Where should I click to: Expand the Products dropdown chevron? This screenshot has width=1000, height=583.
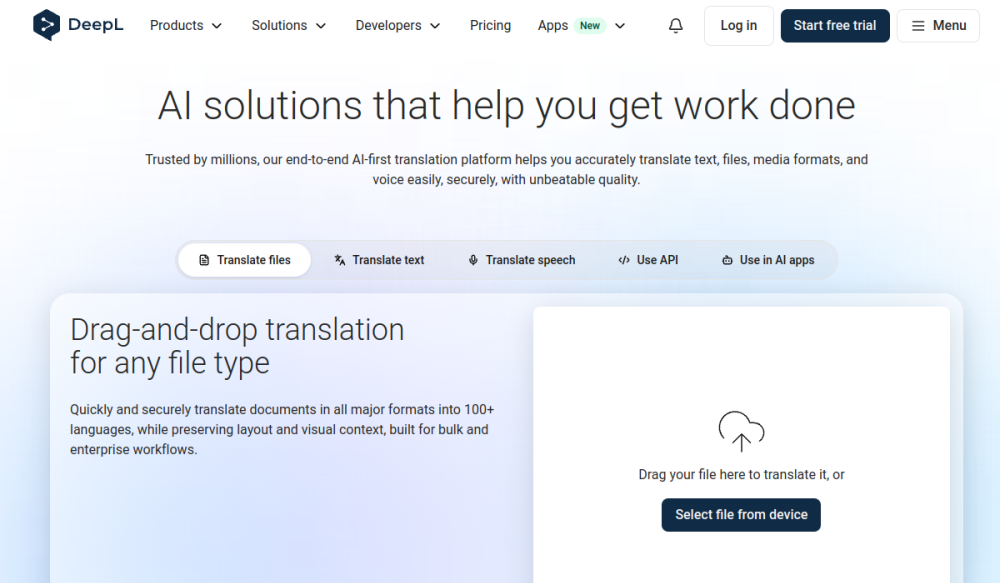click(217, 26)
